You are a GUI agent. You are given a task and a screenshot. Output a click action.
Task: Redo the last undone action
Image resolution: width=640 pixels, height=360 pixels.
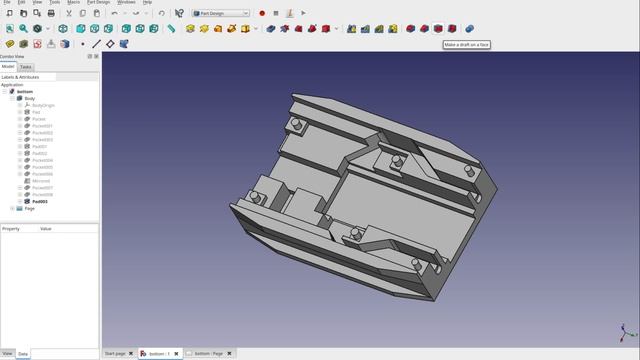pyautogui.click(x=136, y=13)
